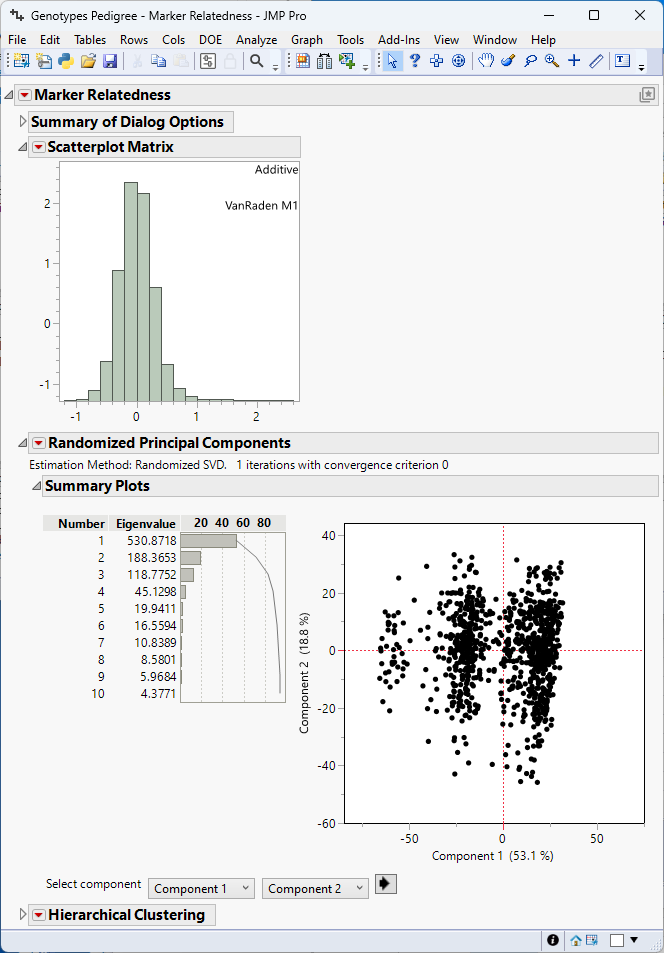Click the table with green plus icon

coord(347,61)
